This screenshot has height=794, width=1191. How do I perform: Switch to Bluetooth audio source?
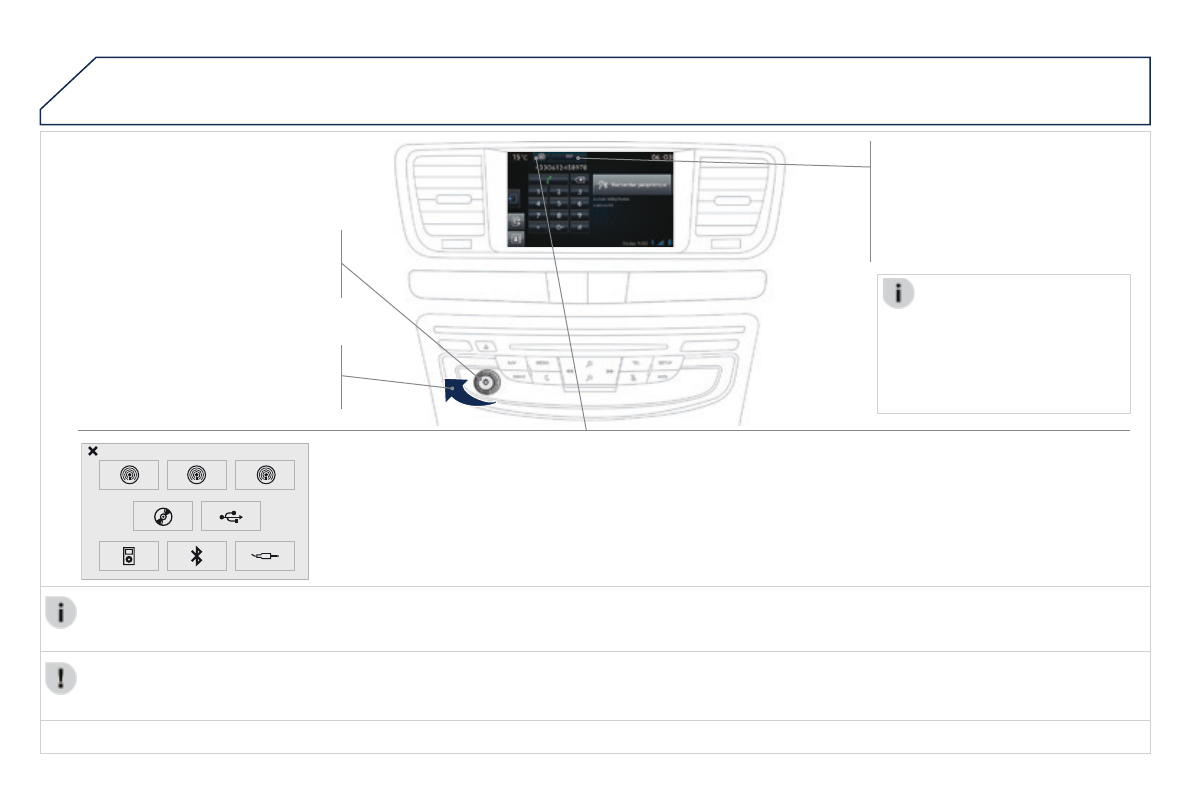197,556
